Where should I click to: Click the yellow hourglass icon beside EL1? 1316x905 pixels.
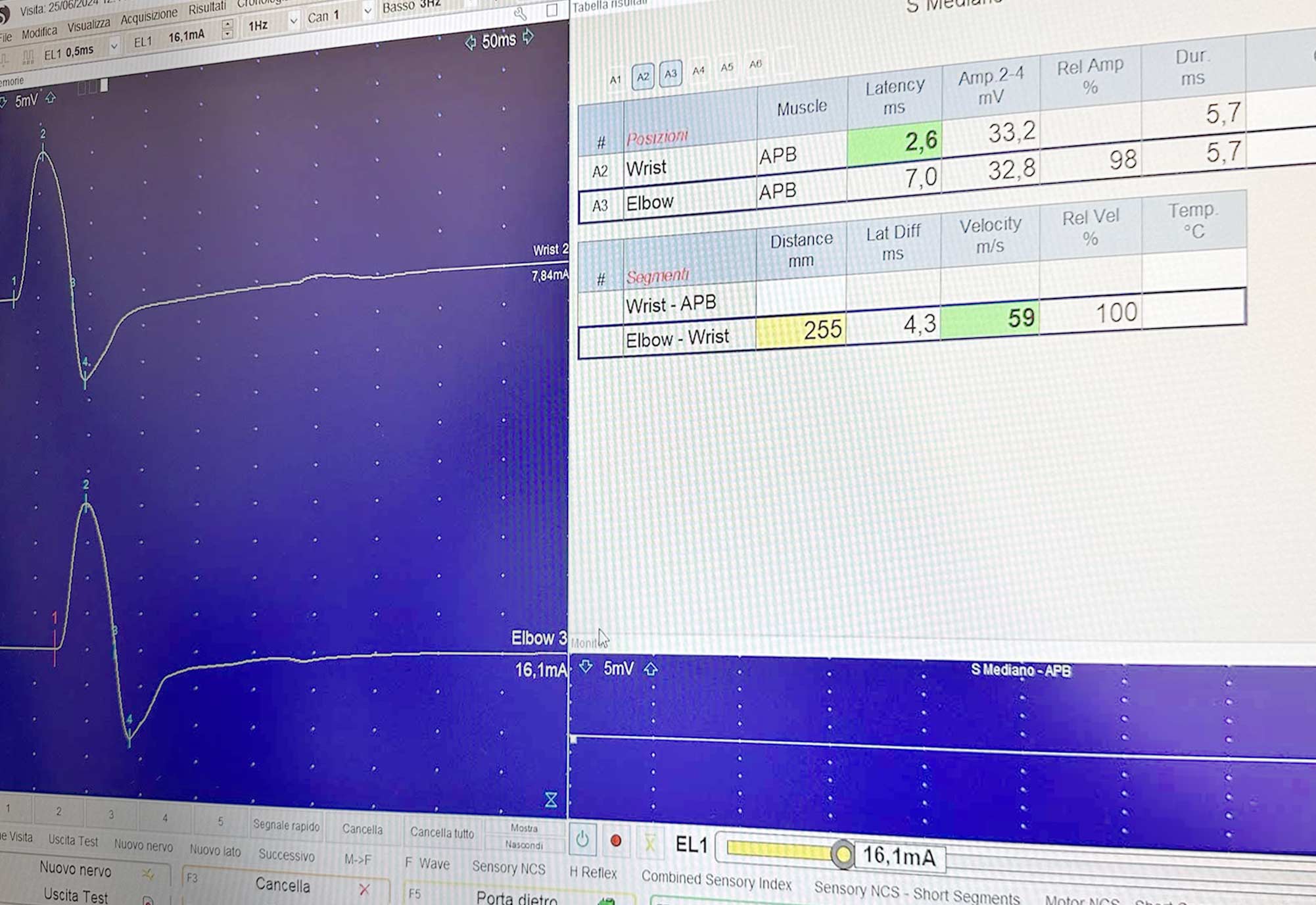coord(649,843)
